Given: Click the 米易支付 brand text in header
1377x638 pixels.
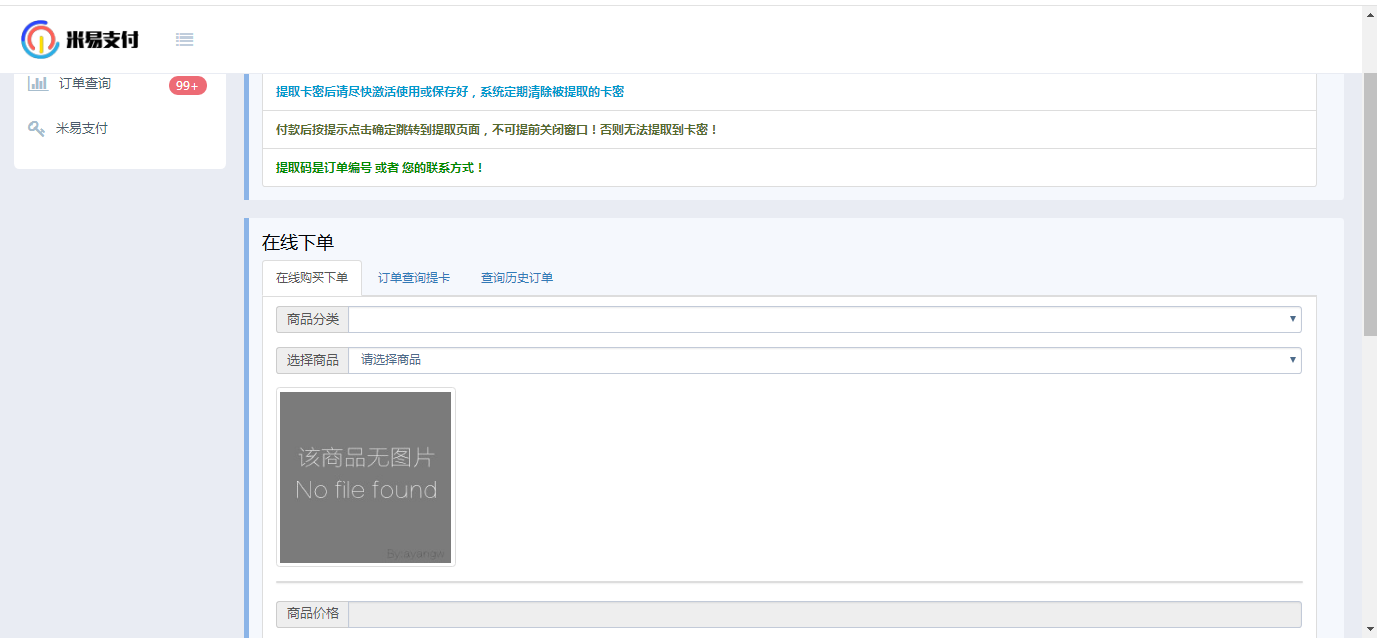Looking at the screenshot, I should (102, 40).
